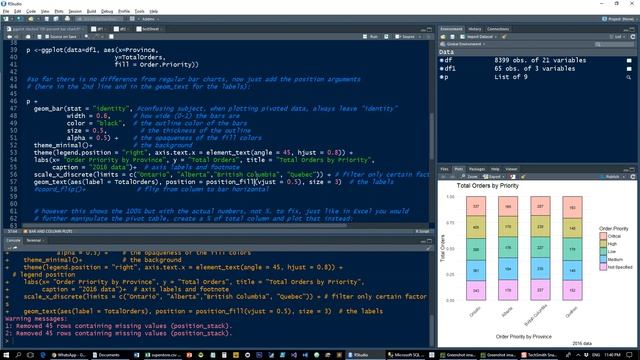The width and height of the screenshot is (640, 360).
Task: Switch to the Packages tab
Action: 477,169
